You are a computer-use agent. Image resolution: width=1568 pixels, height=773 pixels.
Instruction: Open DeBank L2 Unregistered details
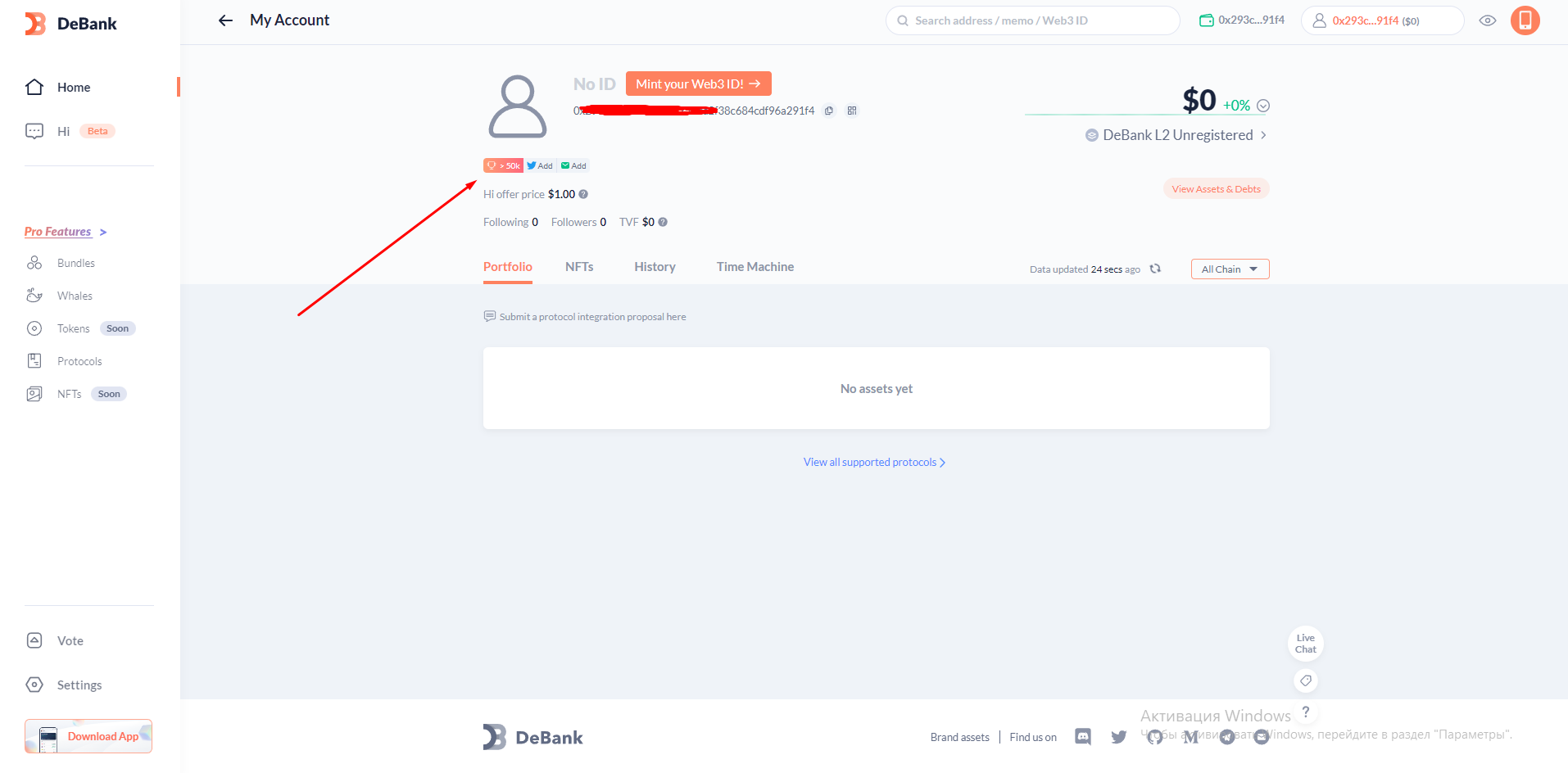[x=1176, y=135]
